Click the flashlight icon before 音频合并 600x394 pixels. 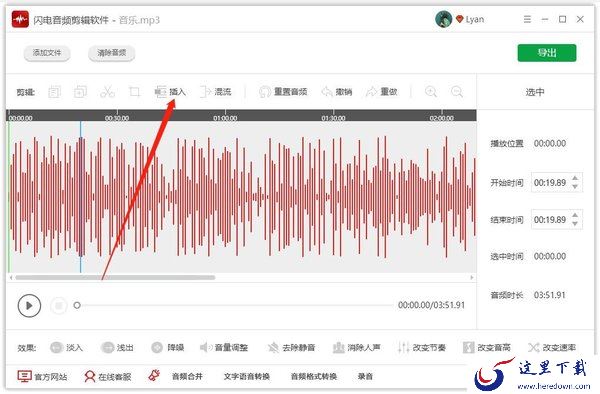[154, 376]
